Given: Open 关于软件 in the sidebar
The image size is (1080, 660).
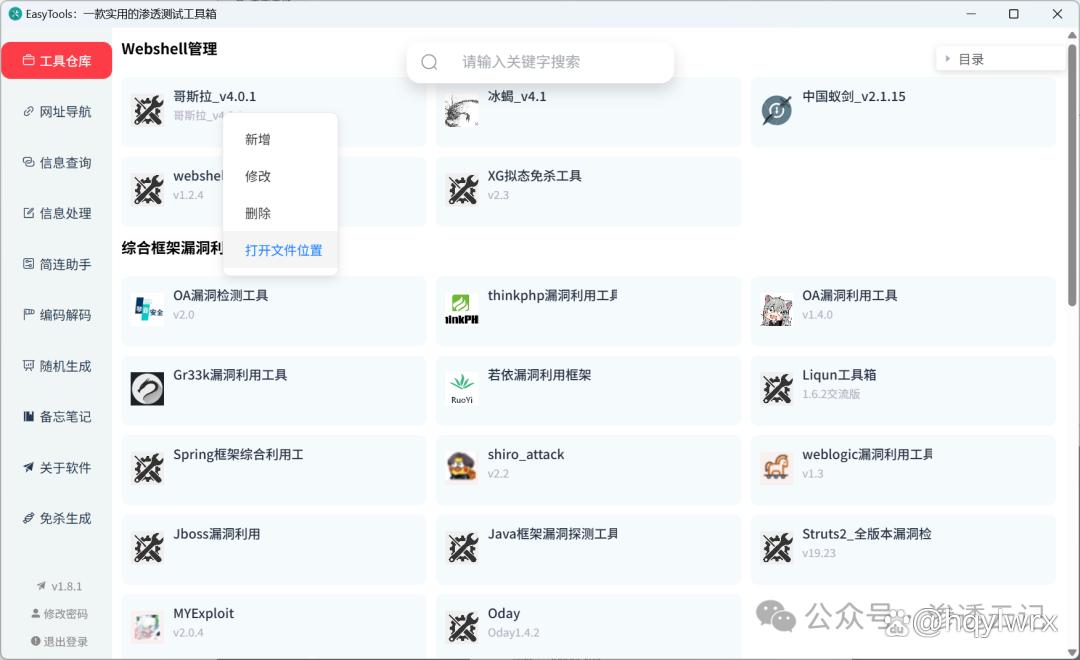Looking at the screenshot, I should [56, 468].
